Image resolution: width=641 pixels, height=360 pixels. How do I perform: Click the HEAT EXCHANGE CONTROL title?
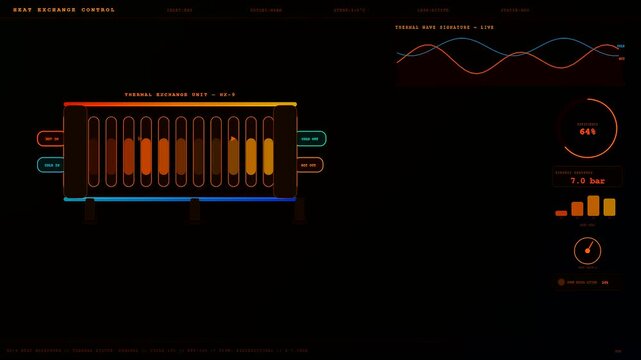[64, 10]
